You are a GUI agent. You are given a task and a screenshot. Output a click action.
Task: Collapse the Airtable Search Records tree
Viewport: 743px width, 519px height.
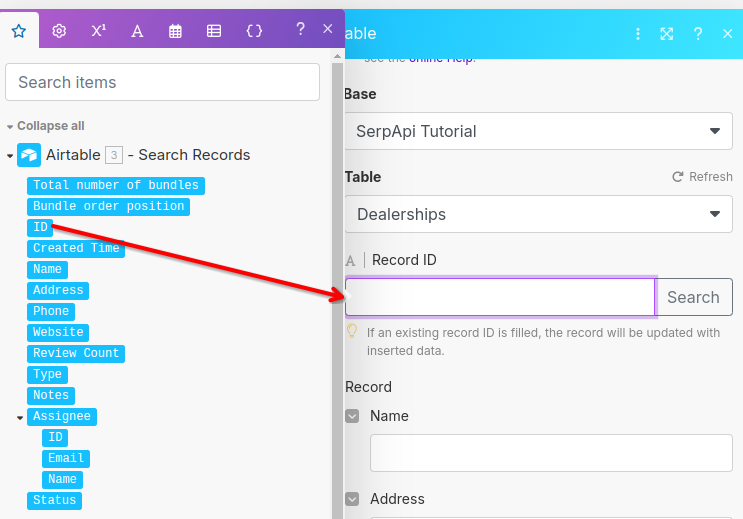tap(9, 155)
